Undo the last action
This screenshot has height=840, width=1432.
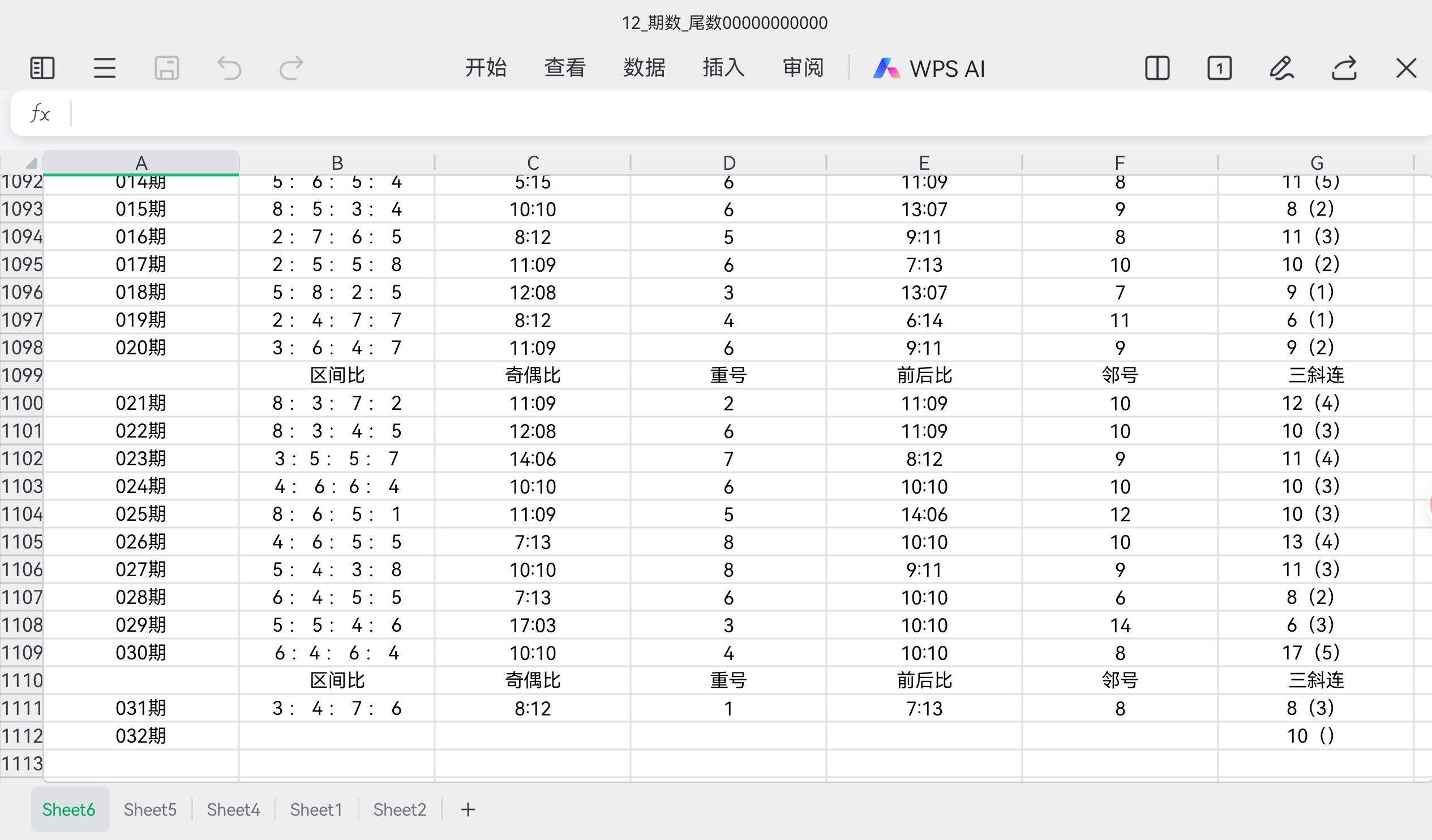230,68
